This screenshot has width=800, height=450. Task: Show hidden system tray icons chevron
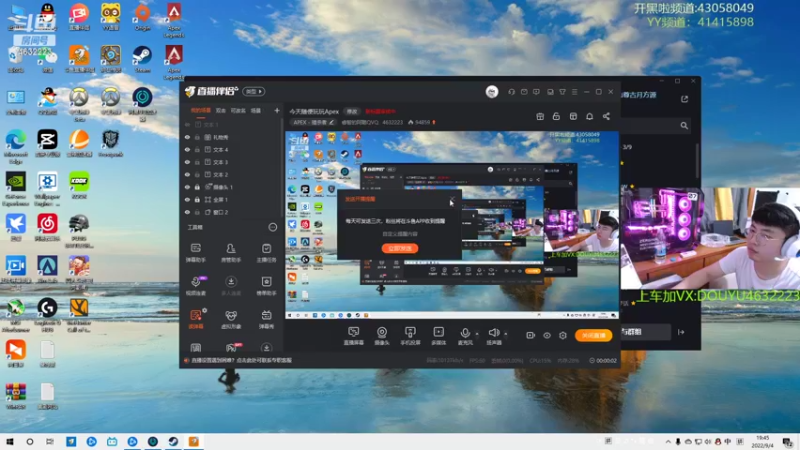point(668,442)
